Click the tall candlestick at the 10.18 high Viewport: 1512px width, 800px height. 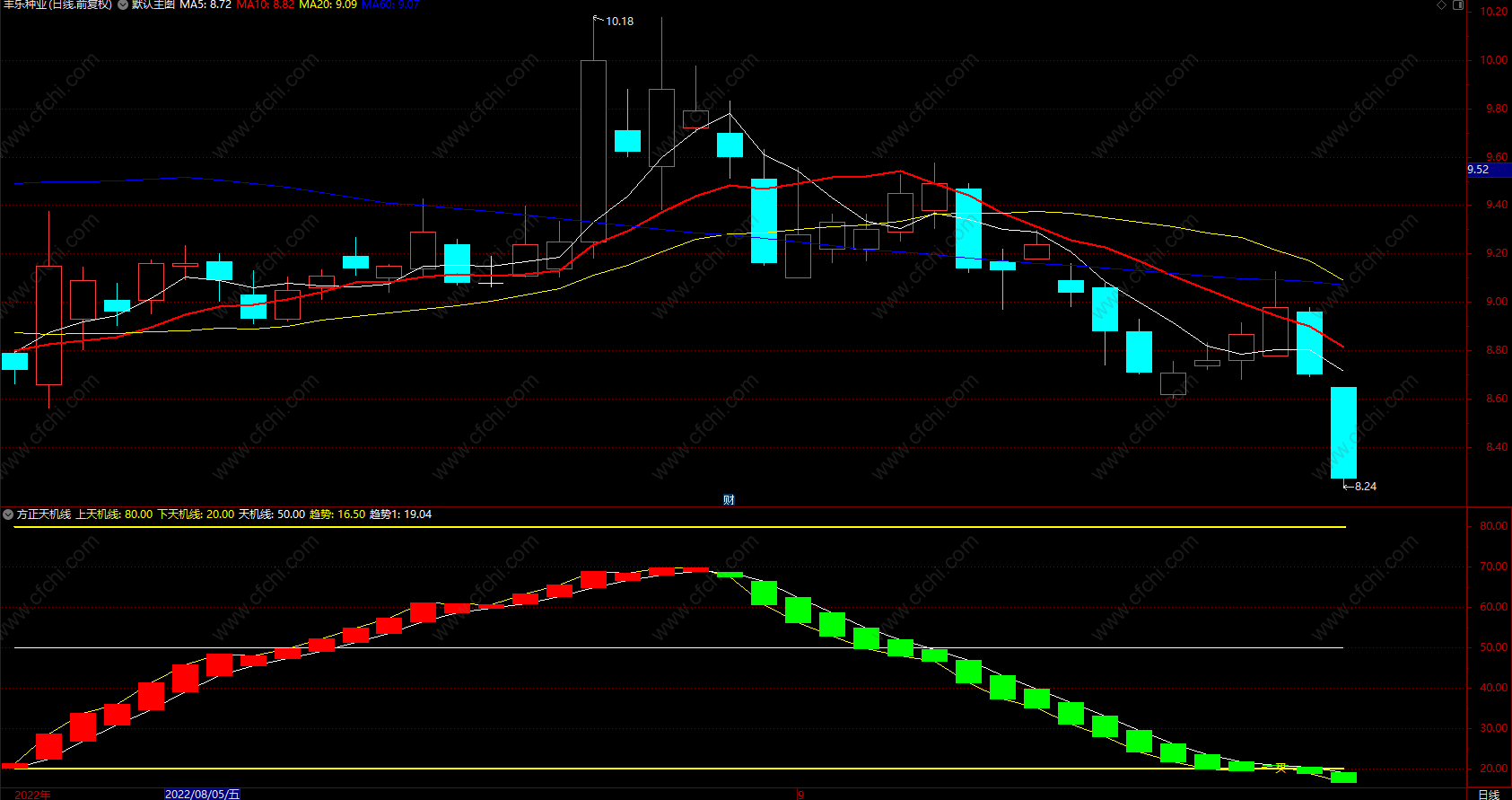coord(593,151)
